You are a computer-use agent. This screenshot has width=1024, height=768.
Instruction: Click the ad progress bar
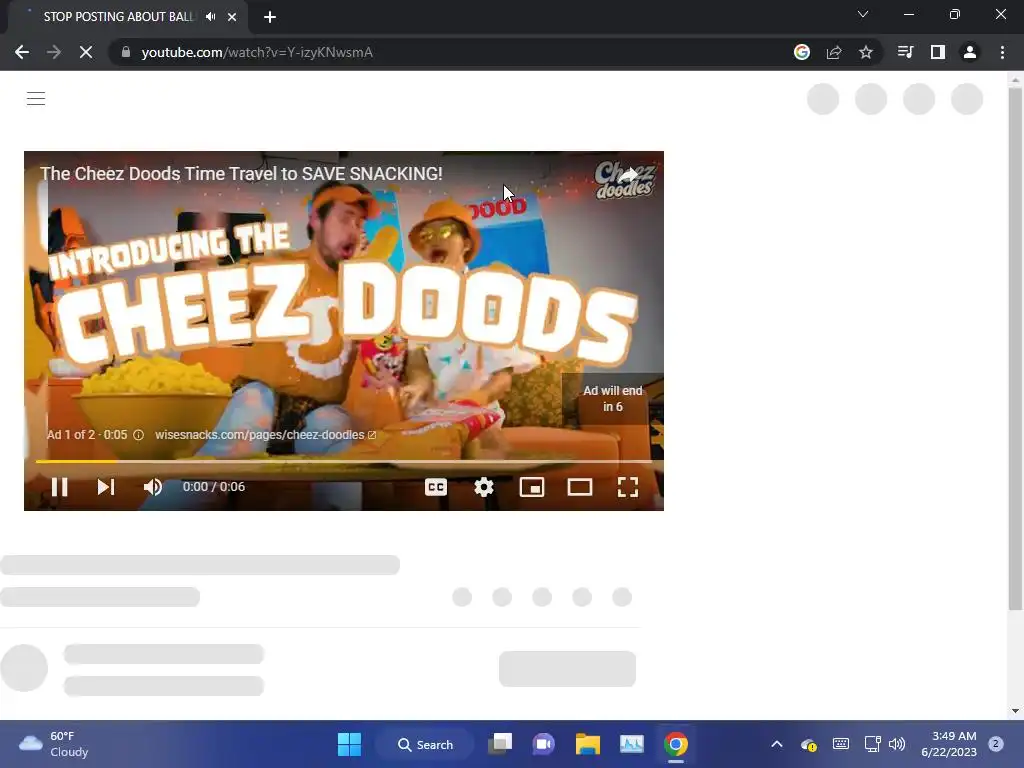pos(344,462)
